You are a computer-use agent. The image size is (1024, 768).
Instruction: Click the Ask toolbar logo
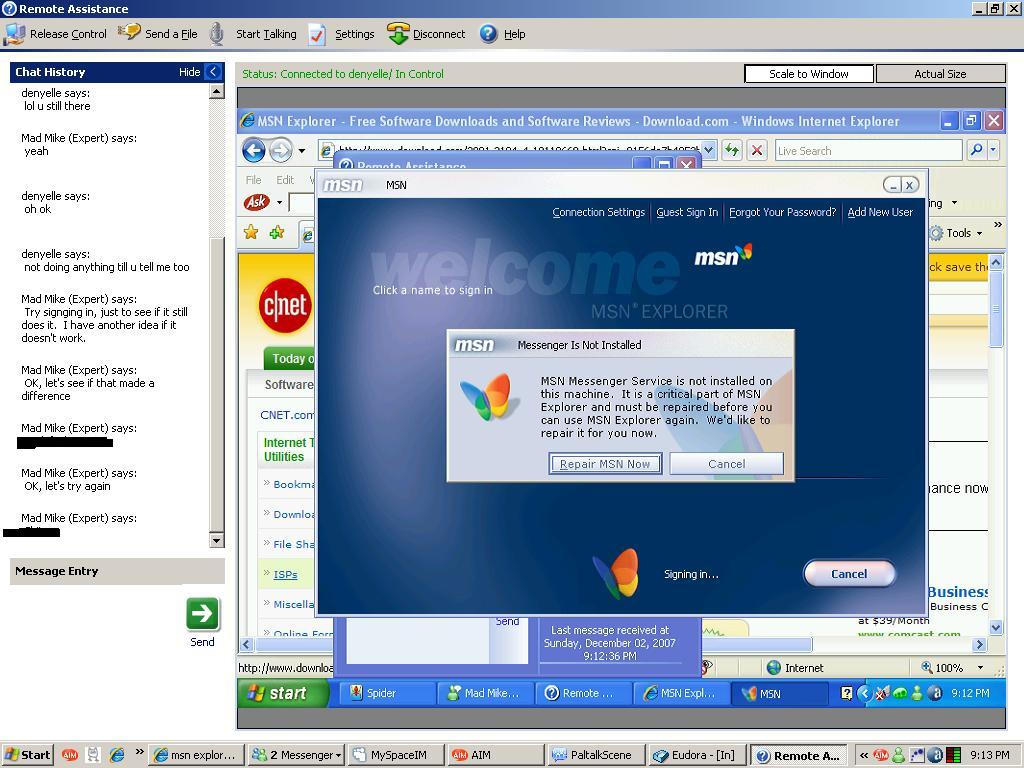(x=256, y=202)
